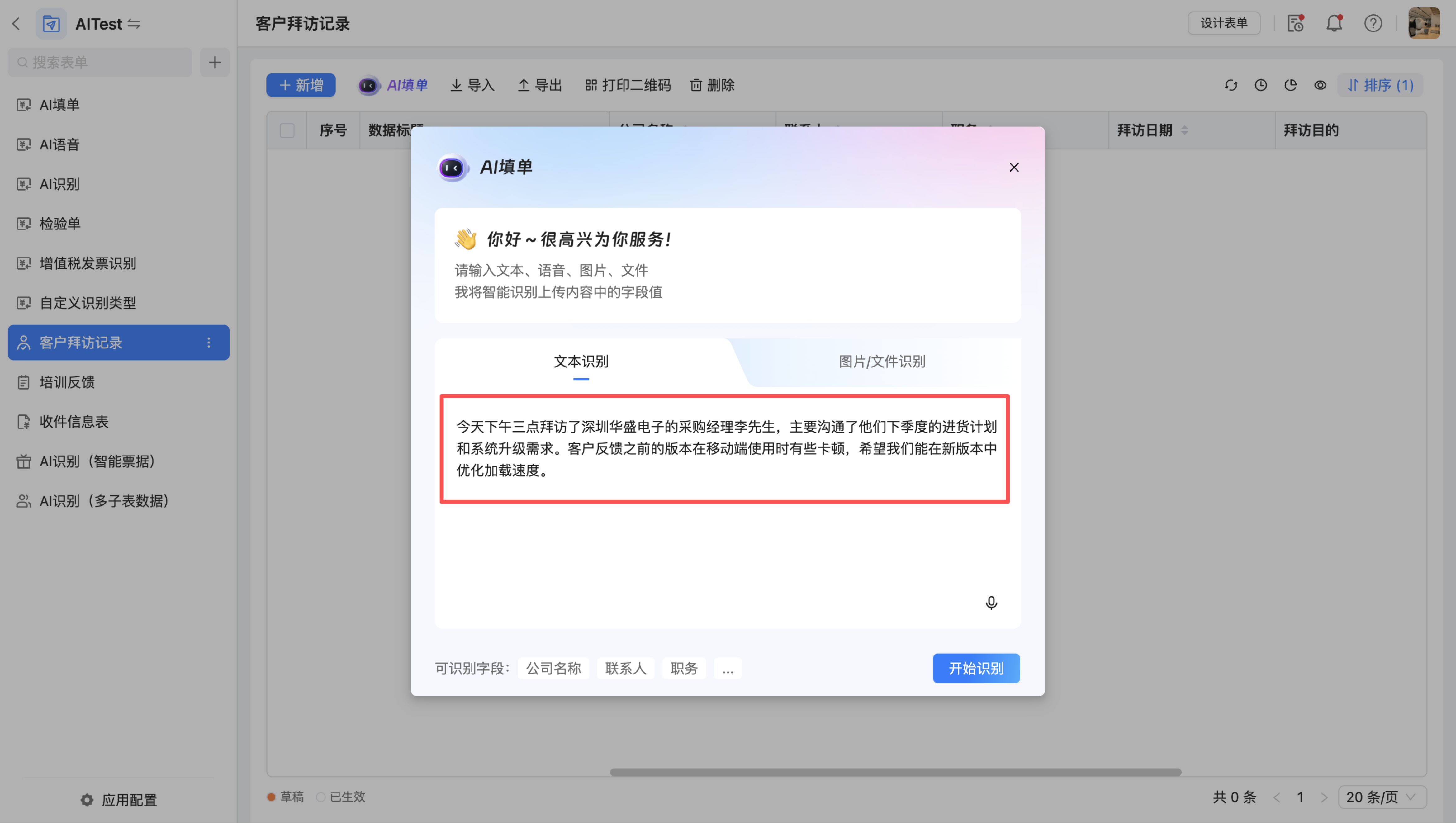Toggle the eye visibility icon
Image resolution: width=1456 pixels, height=823 pixels.
tap(1320, 85)
